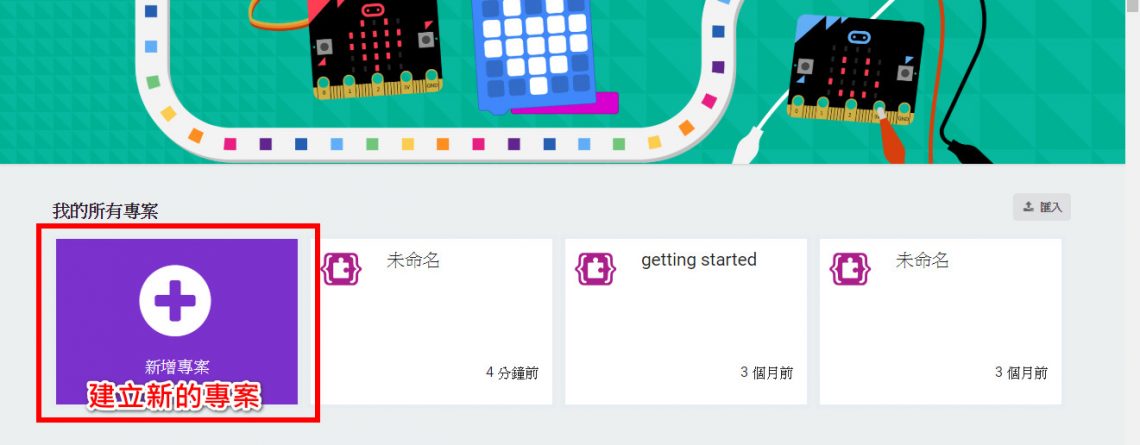Open the 未命名 project edited 4 分鐘前
This screenshot has height=445, width=1140.
413,260
